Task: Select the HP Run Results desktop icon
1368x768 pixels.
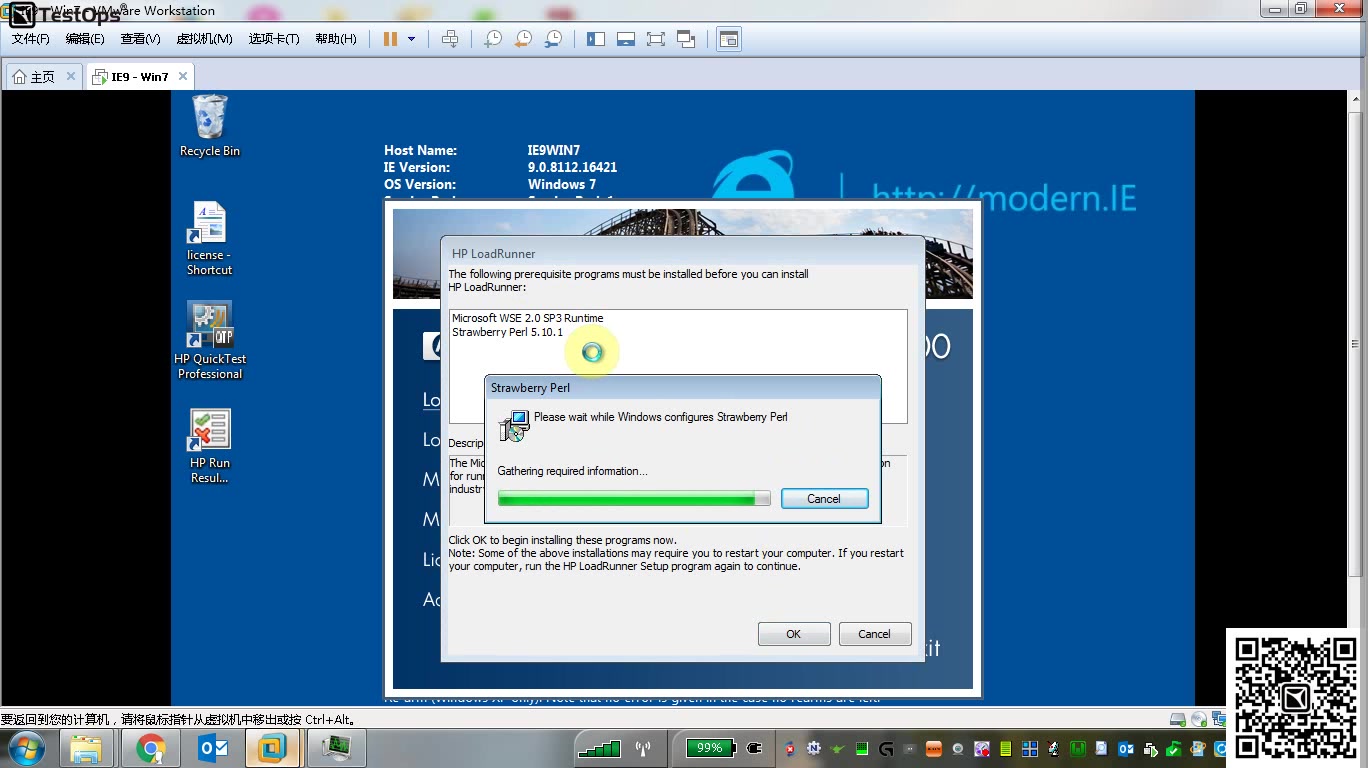Action: point(210,446)
